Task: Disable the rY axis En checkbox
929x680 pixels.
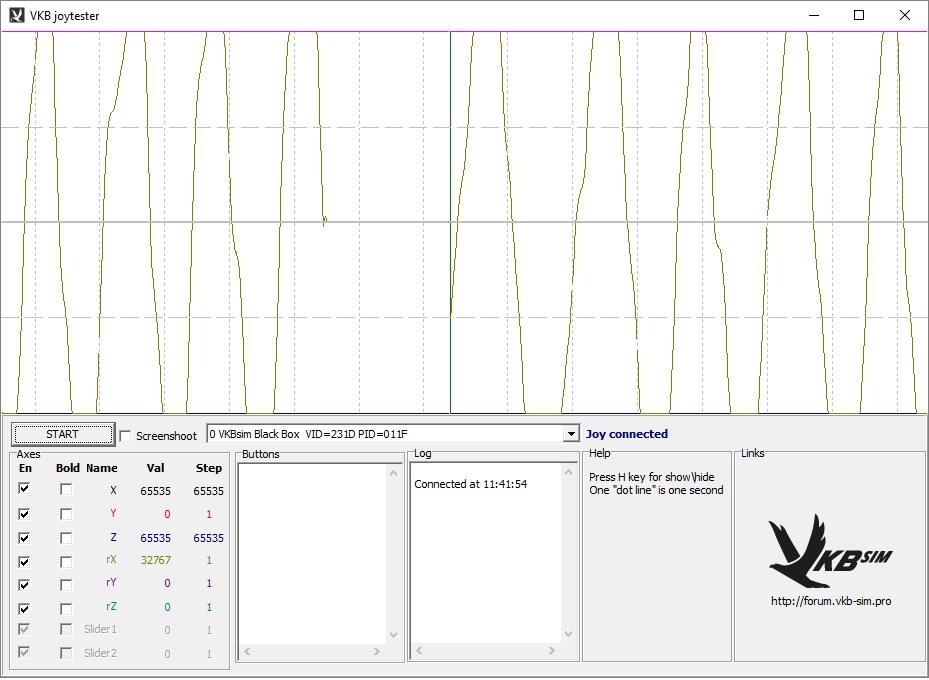Action: [24, 585]
